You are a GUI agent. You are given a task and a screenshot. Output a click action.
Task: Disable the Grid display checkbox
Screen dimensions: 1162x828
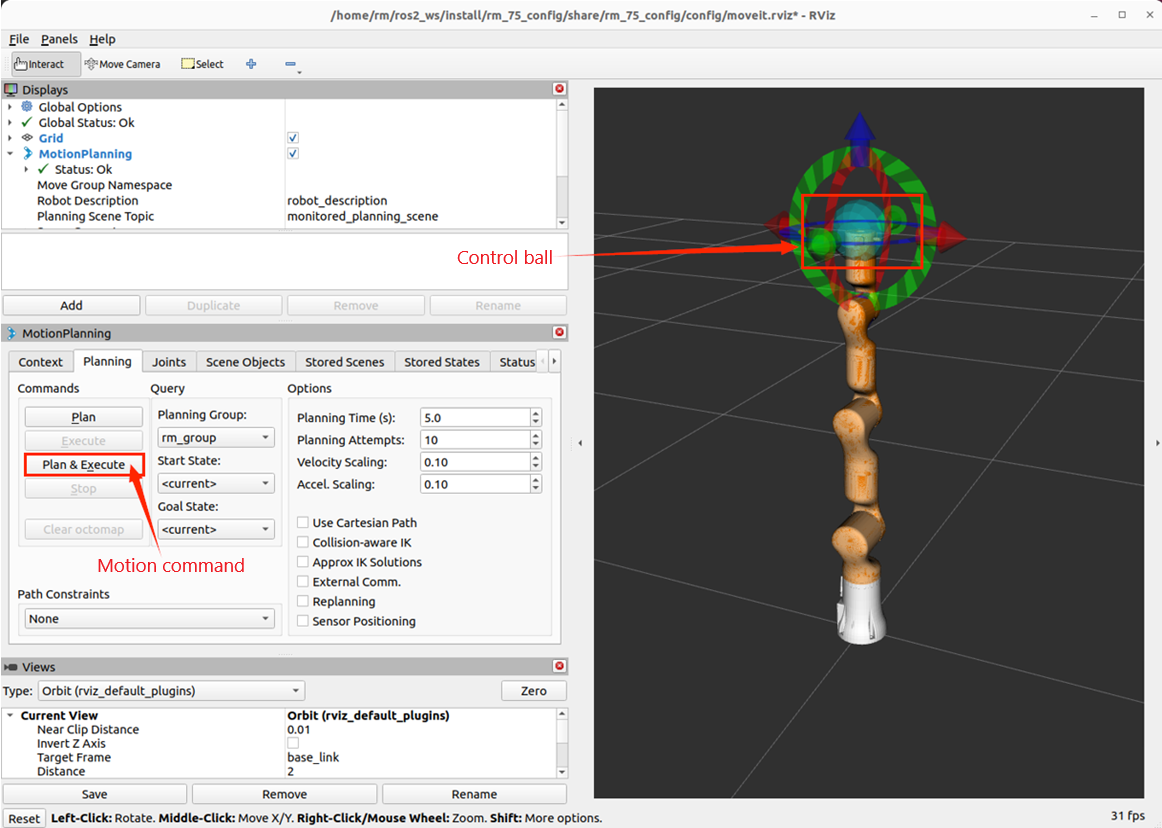click(293, 138)
